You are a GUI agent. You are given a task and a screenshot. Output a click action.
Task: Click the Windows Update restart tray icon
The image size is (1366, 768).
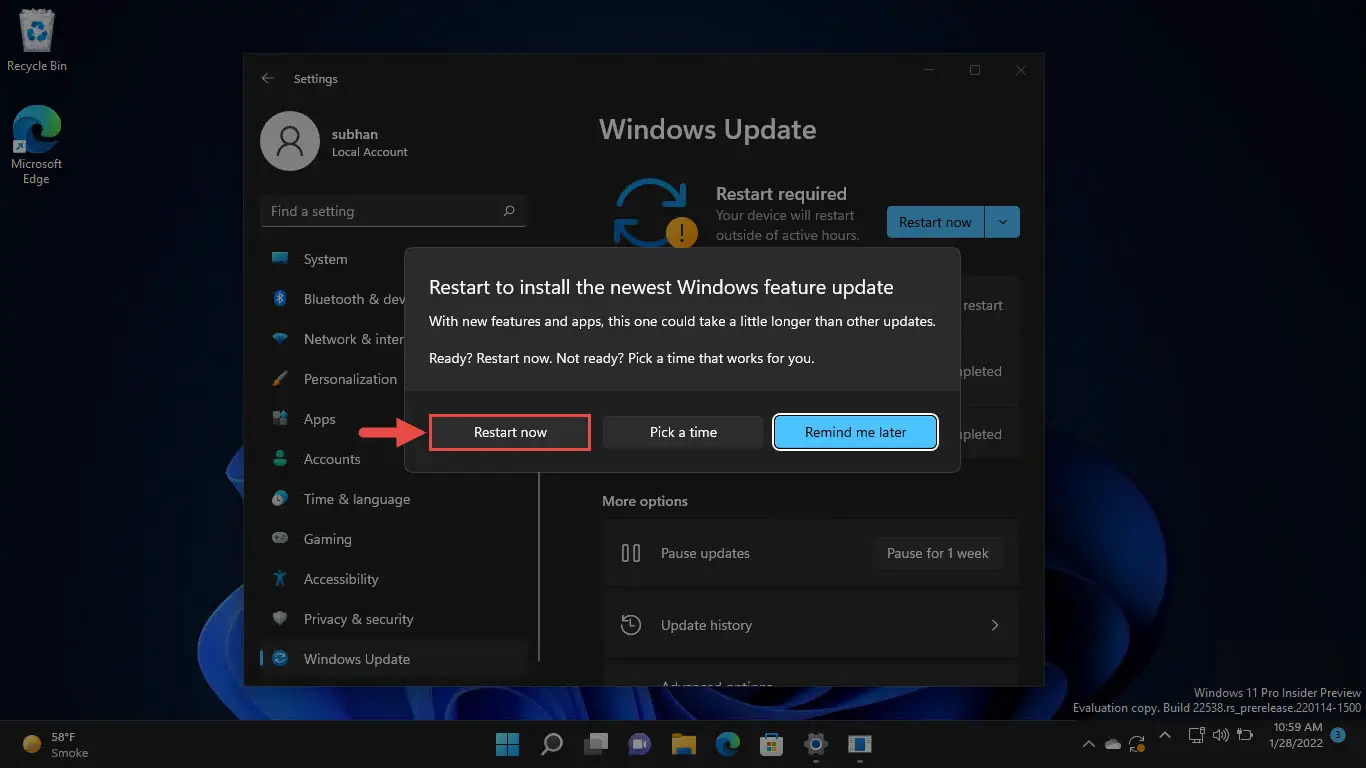pos(1137,743)
